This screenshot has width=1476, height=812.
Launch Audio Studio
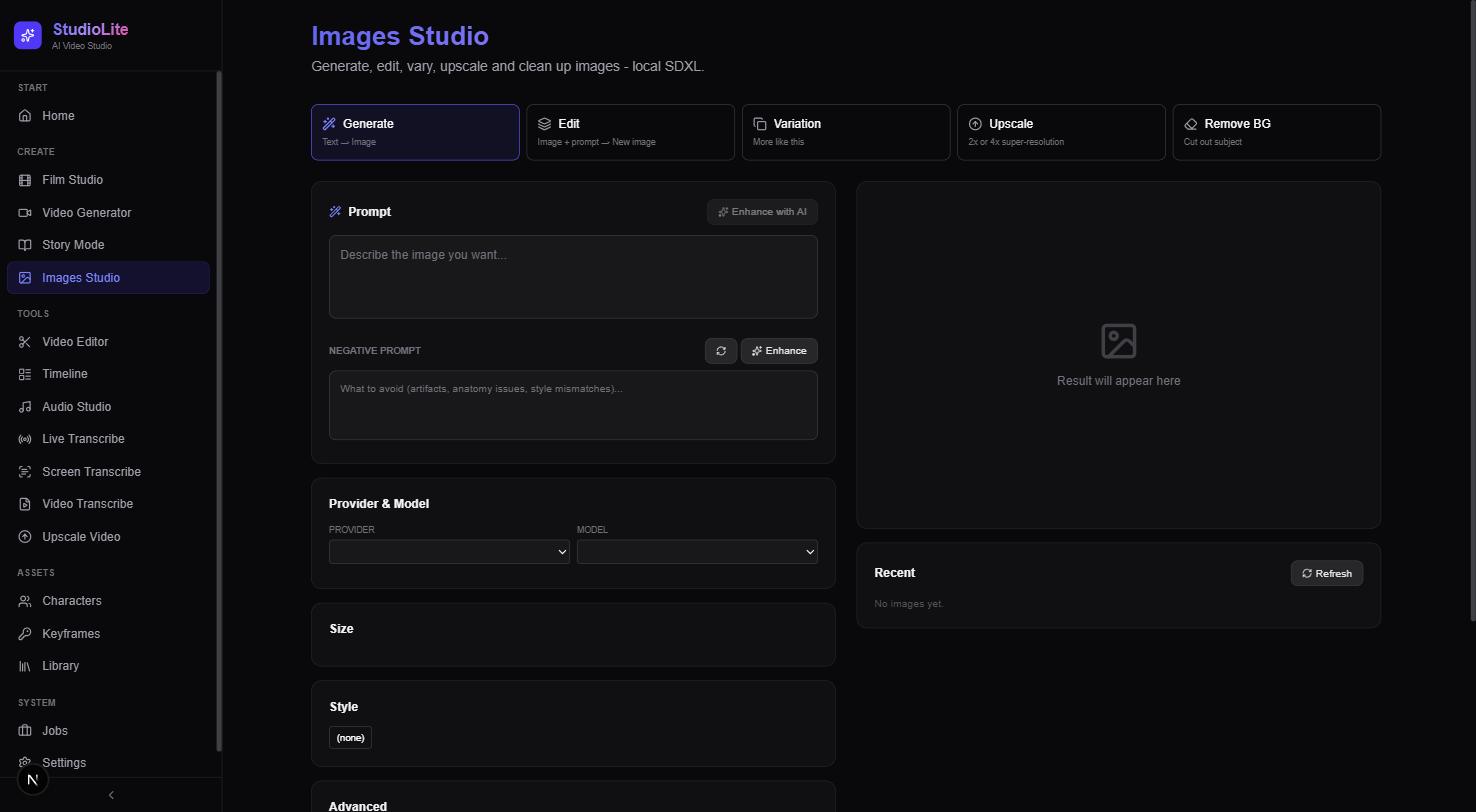(x=108, y=407)
